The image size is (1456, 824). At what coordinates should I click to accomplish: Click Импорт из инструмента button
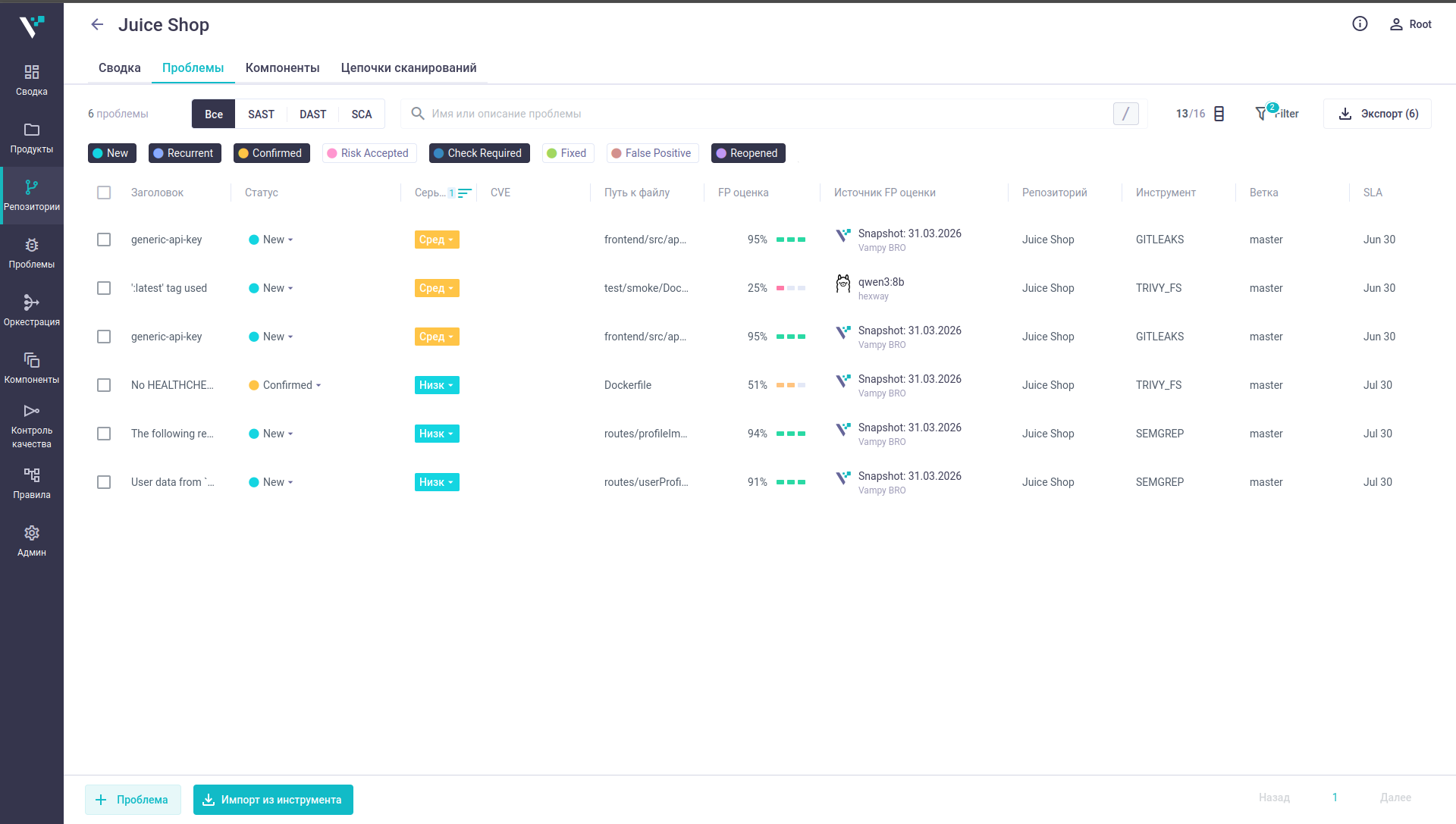click(273, 800)
